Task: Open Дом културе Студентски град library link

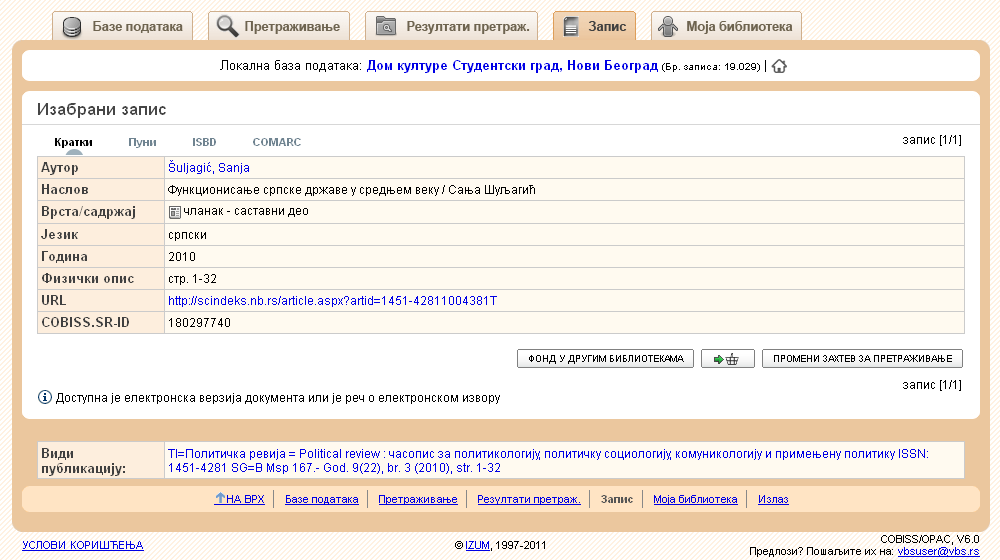Action: pyautogui.click(x=512, y=66)
